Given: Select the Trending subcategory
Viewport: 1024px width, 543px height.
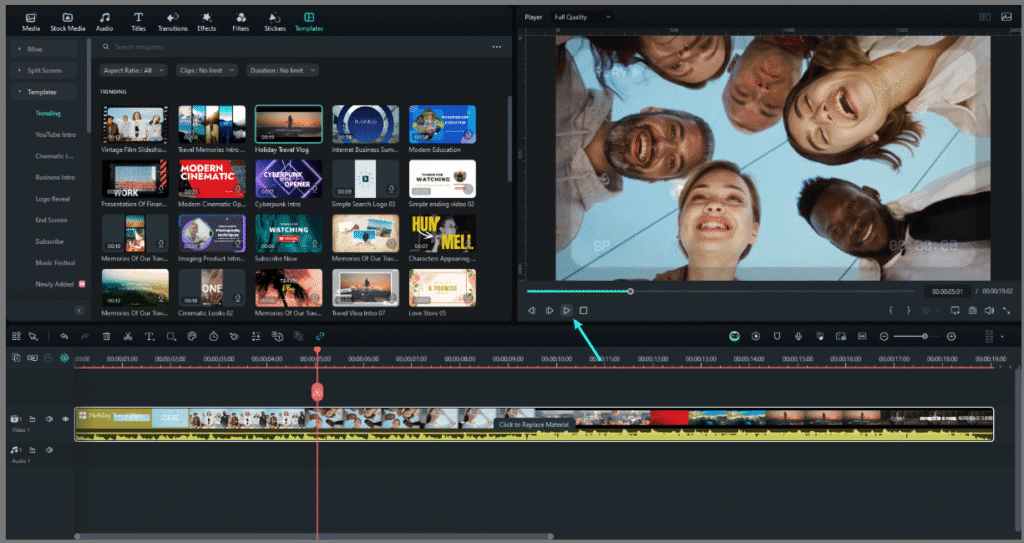Looking at the screenshot, I should [x=48, y=113].
